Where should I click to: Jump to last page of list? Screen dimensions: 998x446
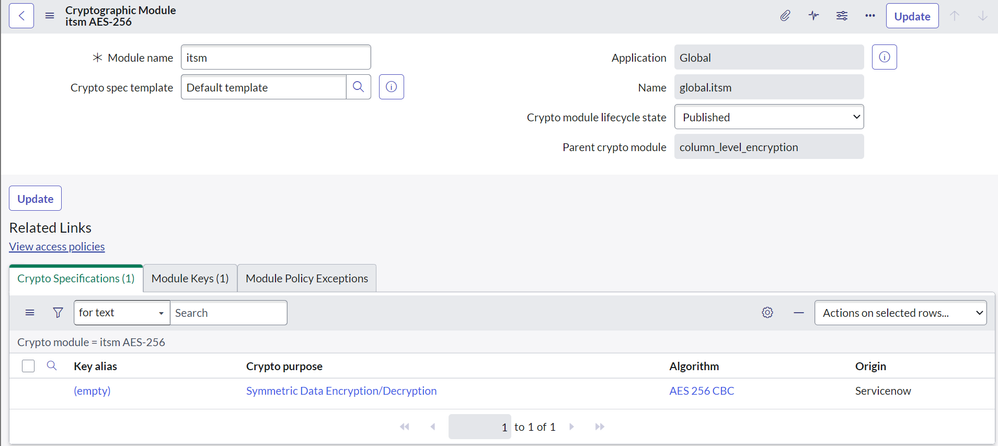click(600, 427)
